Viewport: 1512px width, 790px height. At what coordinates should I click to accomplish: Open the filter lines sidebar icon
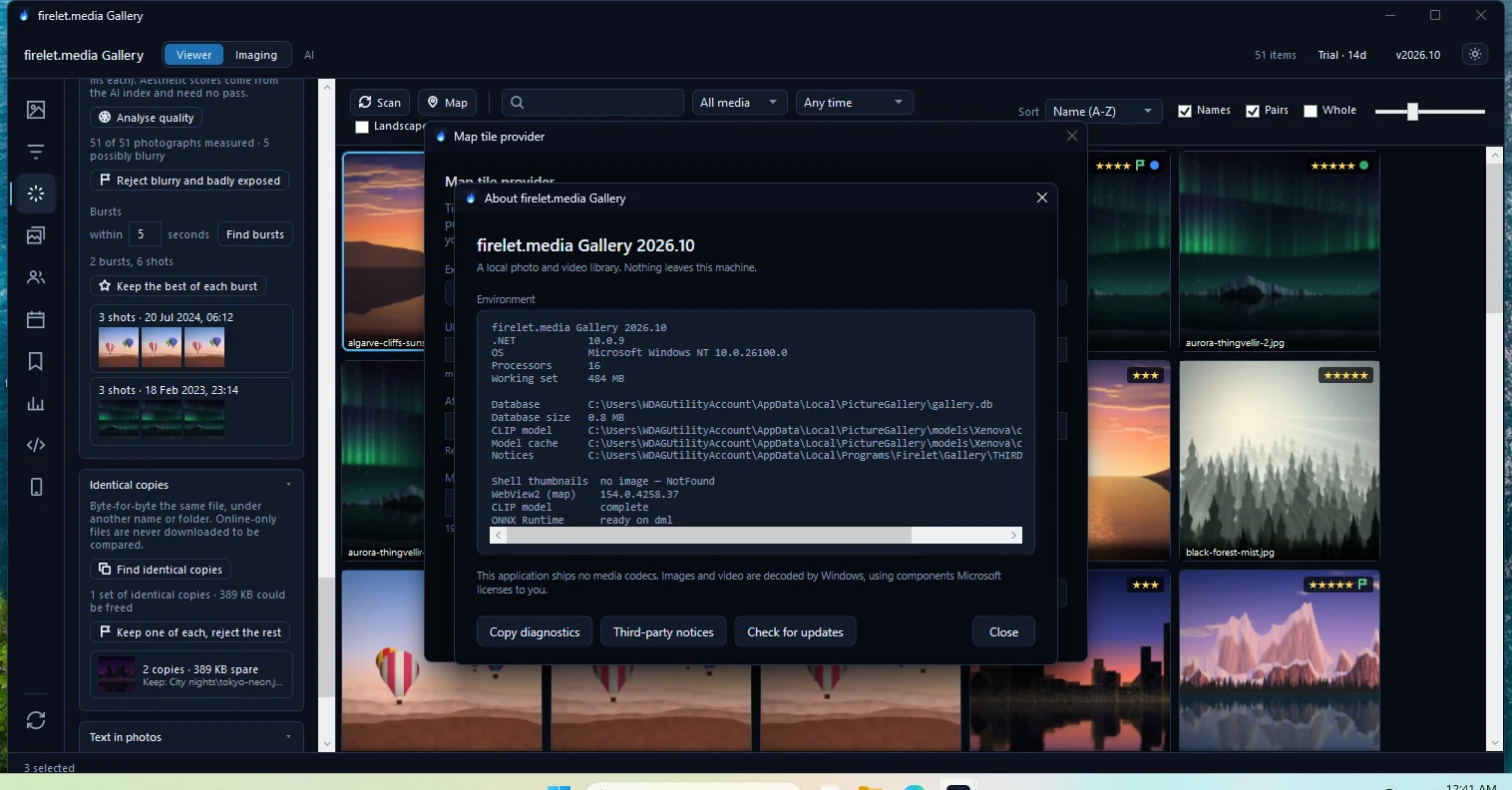click(36, 152)
